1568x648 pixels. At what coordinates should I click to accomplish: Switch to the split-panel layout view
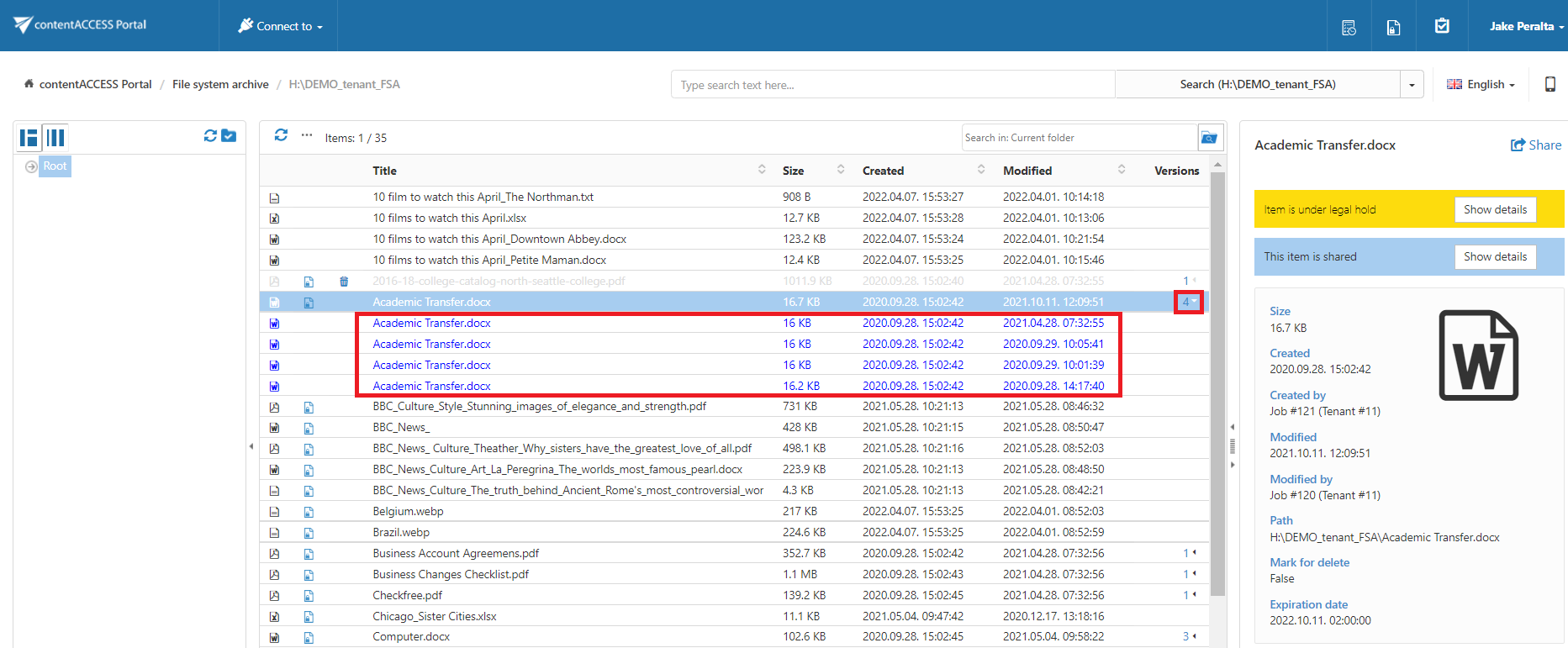[x=29, y=138]
